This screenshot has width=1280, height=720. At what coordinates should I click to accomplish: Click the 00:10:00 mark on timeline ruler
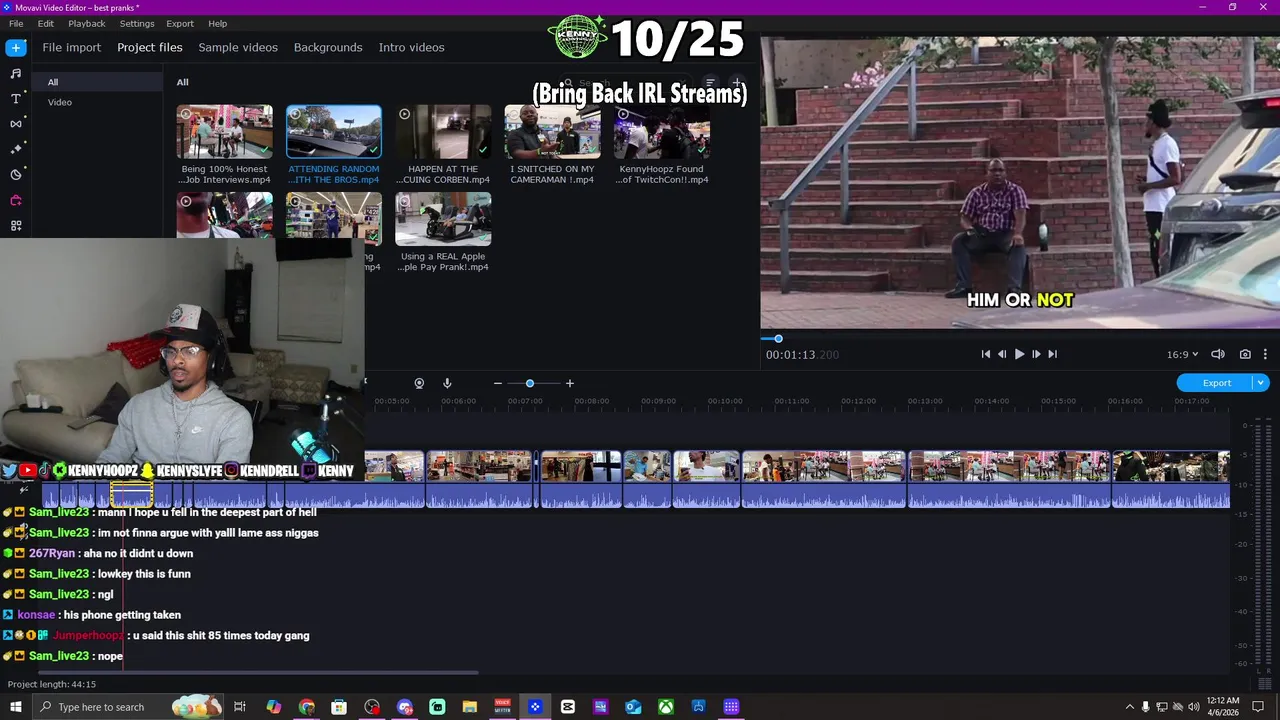pos(725,401)
